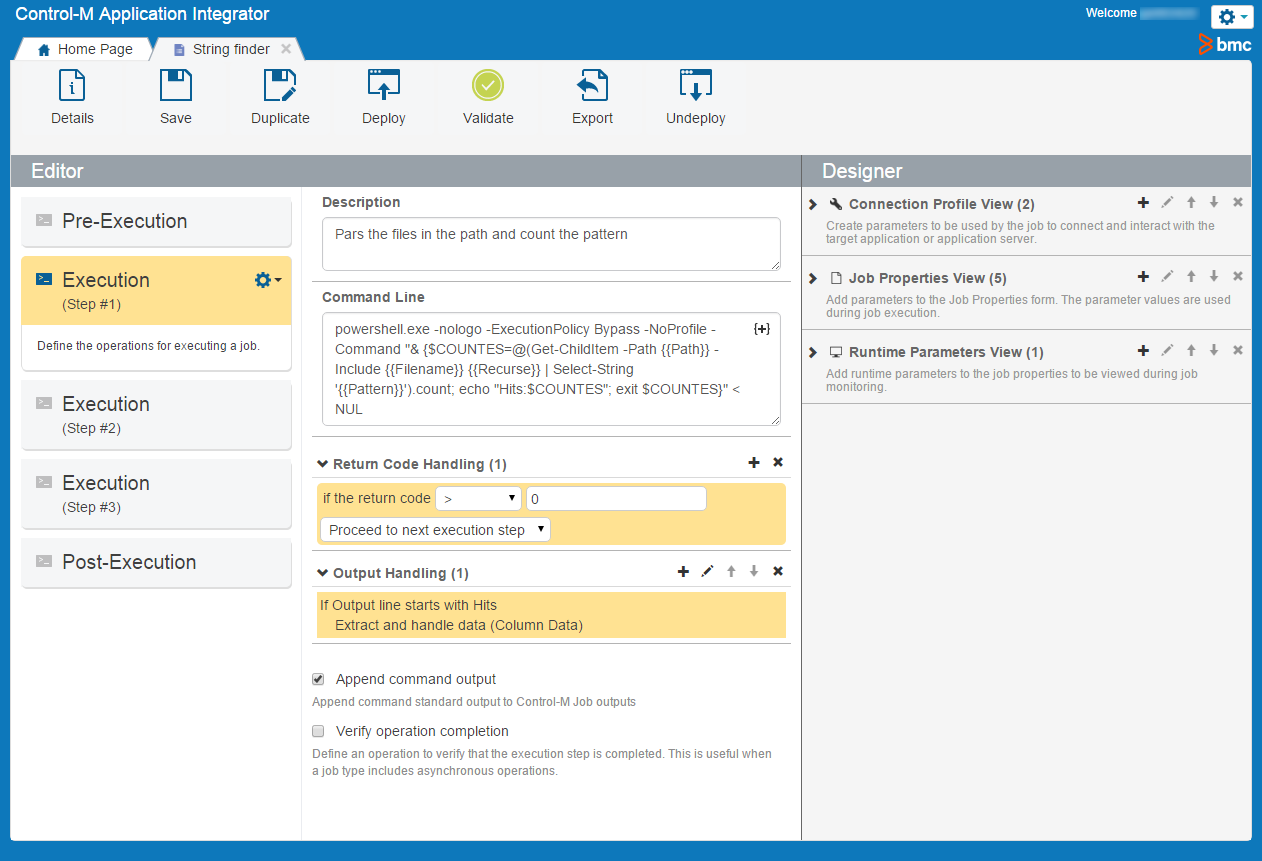Image resolution: width=1262 pixels, height=861 pixels.
Task: Move up in Connection Profile View
Action: tap(1191, 202)
